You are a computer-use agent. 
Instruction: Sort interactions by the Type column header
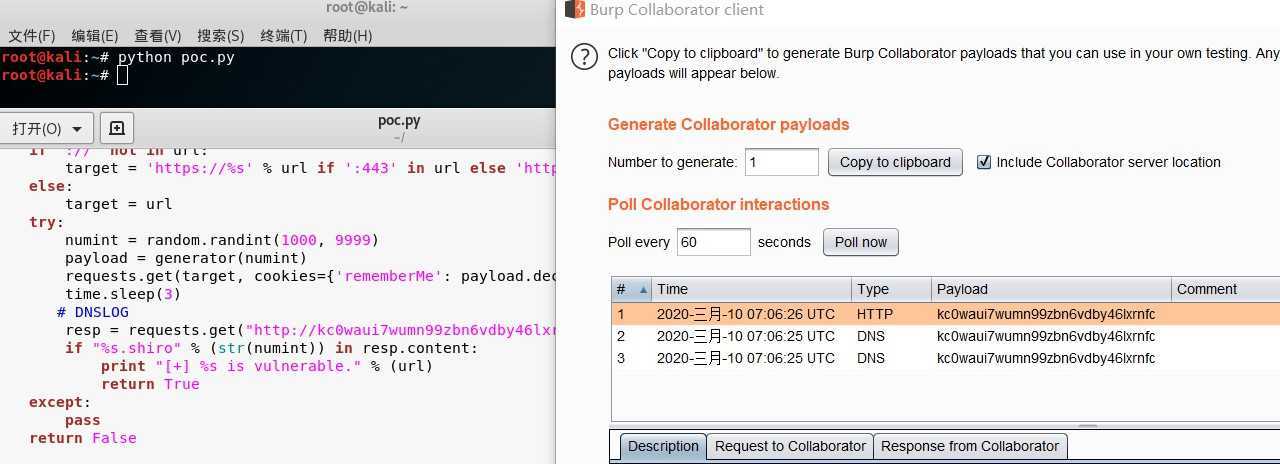pyautogui.click(x=891, y=289)
